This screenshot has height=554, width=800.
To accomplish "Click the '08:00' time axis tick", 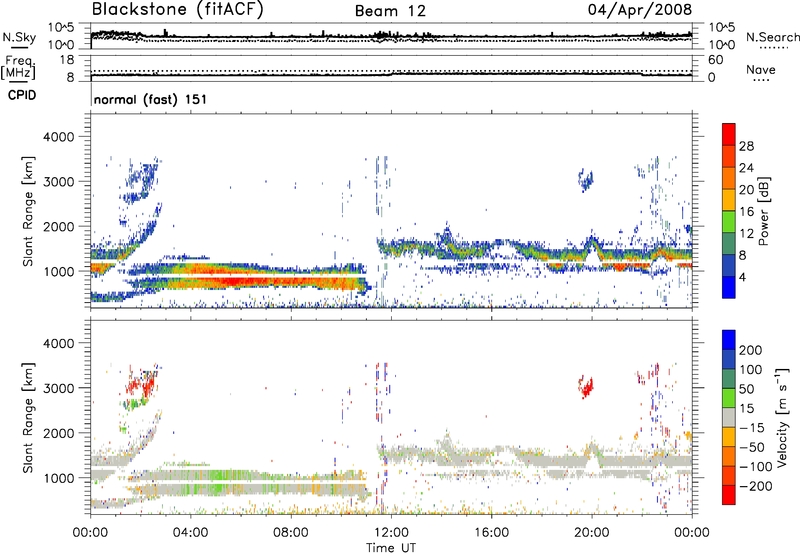I will point(291,533).
